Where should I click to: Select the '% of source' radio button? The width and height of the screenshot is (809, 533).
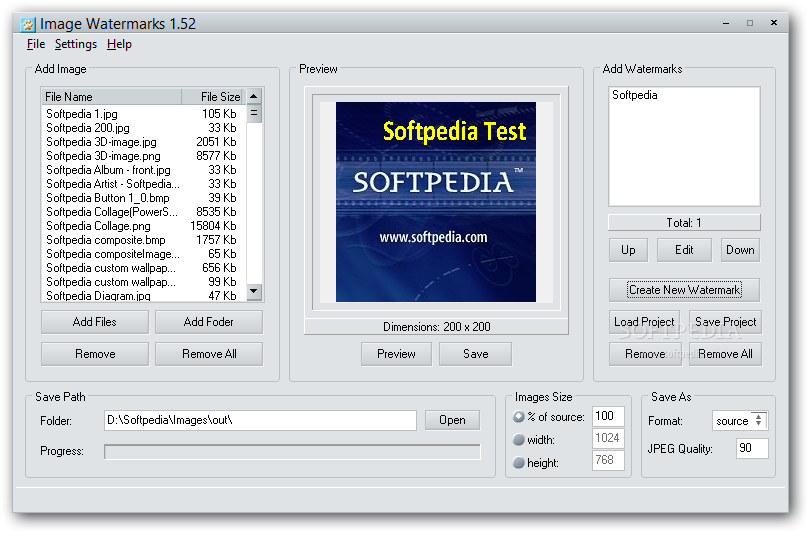519,417
